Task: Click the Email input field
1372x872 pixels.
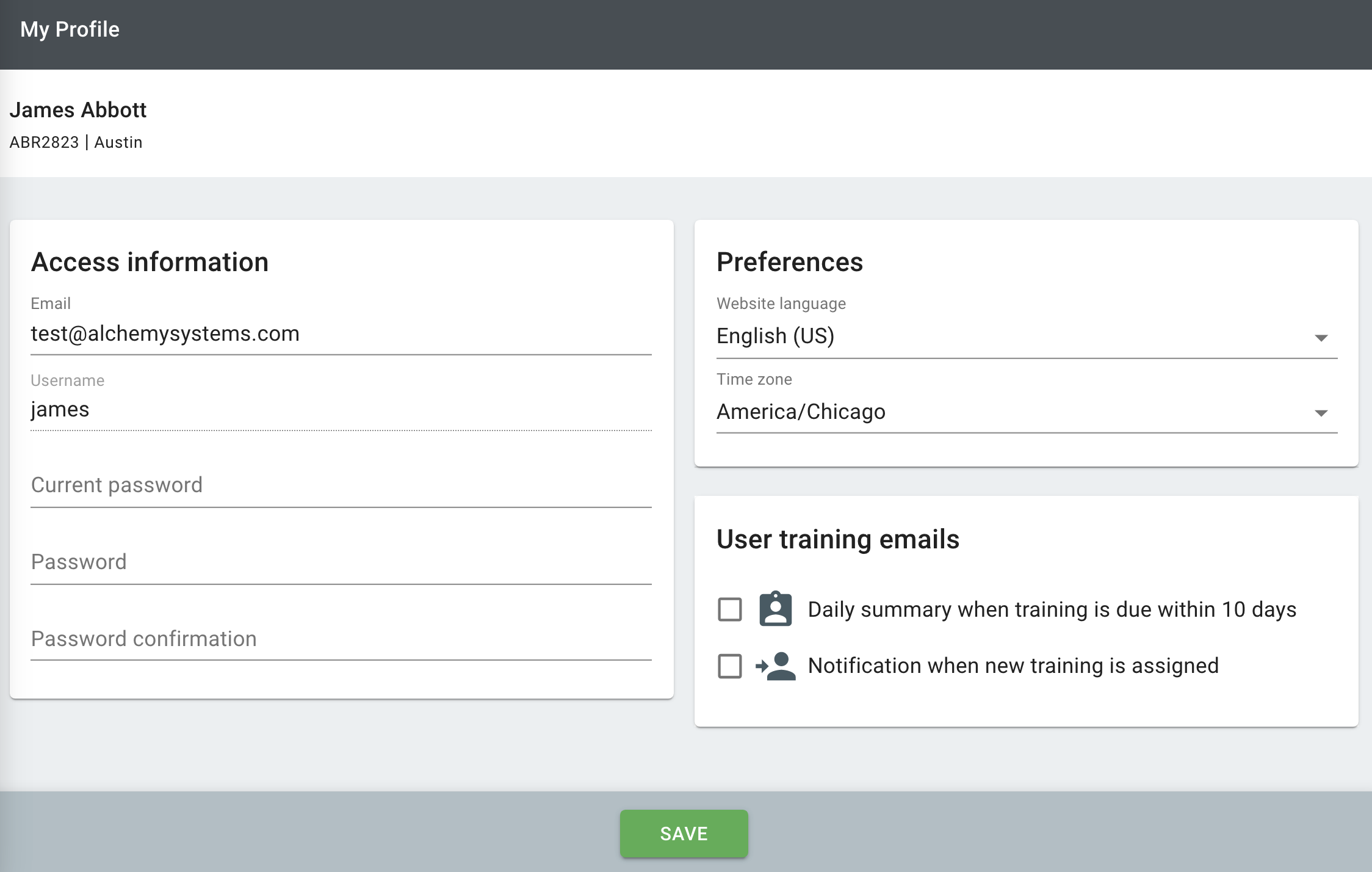Action: pos(341,334)
